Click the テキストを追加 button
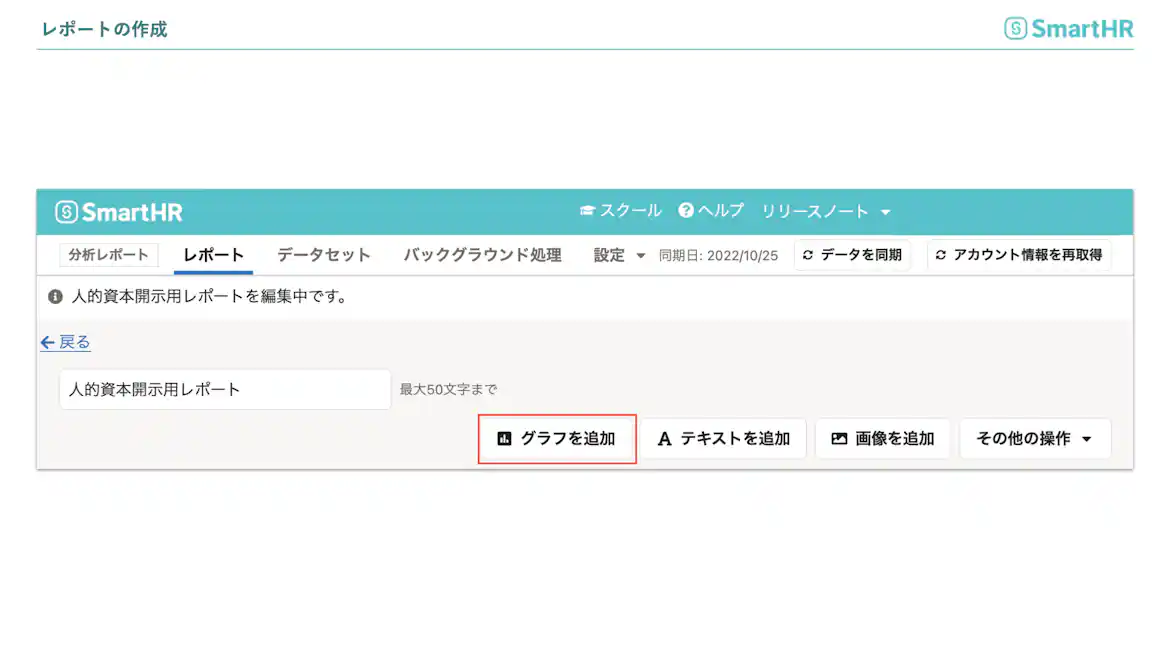 click(x=724, y=438)
